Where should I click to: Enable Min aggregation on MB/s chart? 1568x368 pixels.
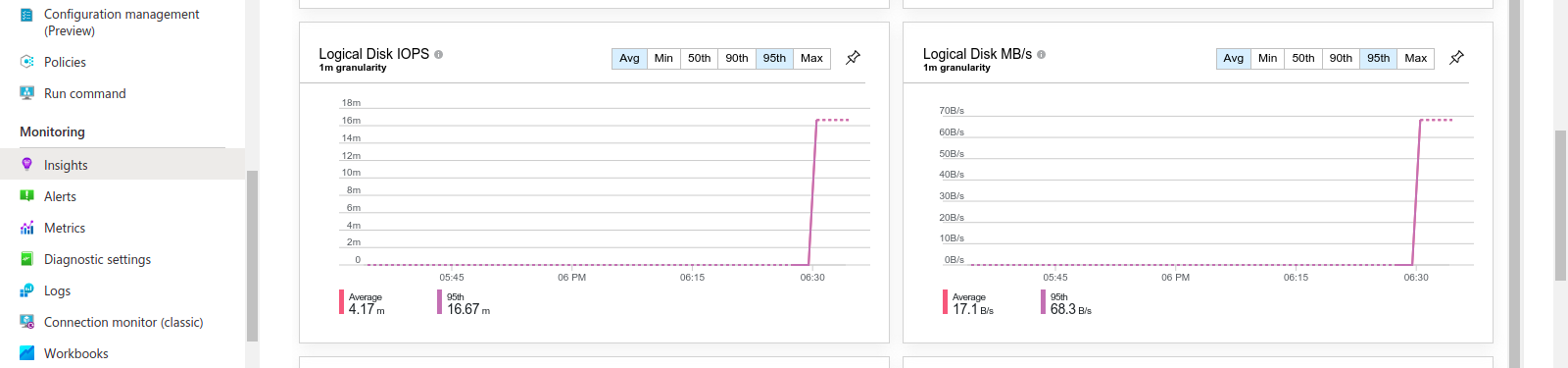1267,59
